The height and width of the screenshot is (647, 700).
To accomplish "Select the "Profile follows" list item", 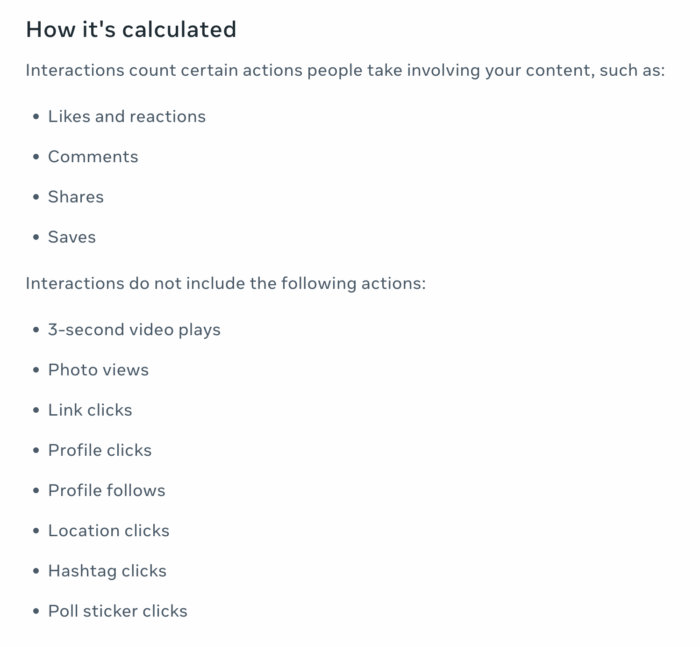I will pyautogui.click(x=106, y=490).
